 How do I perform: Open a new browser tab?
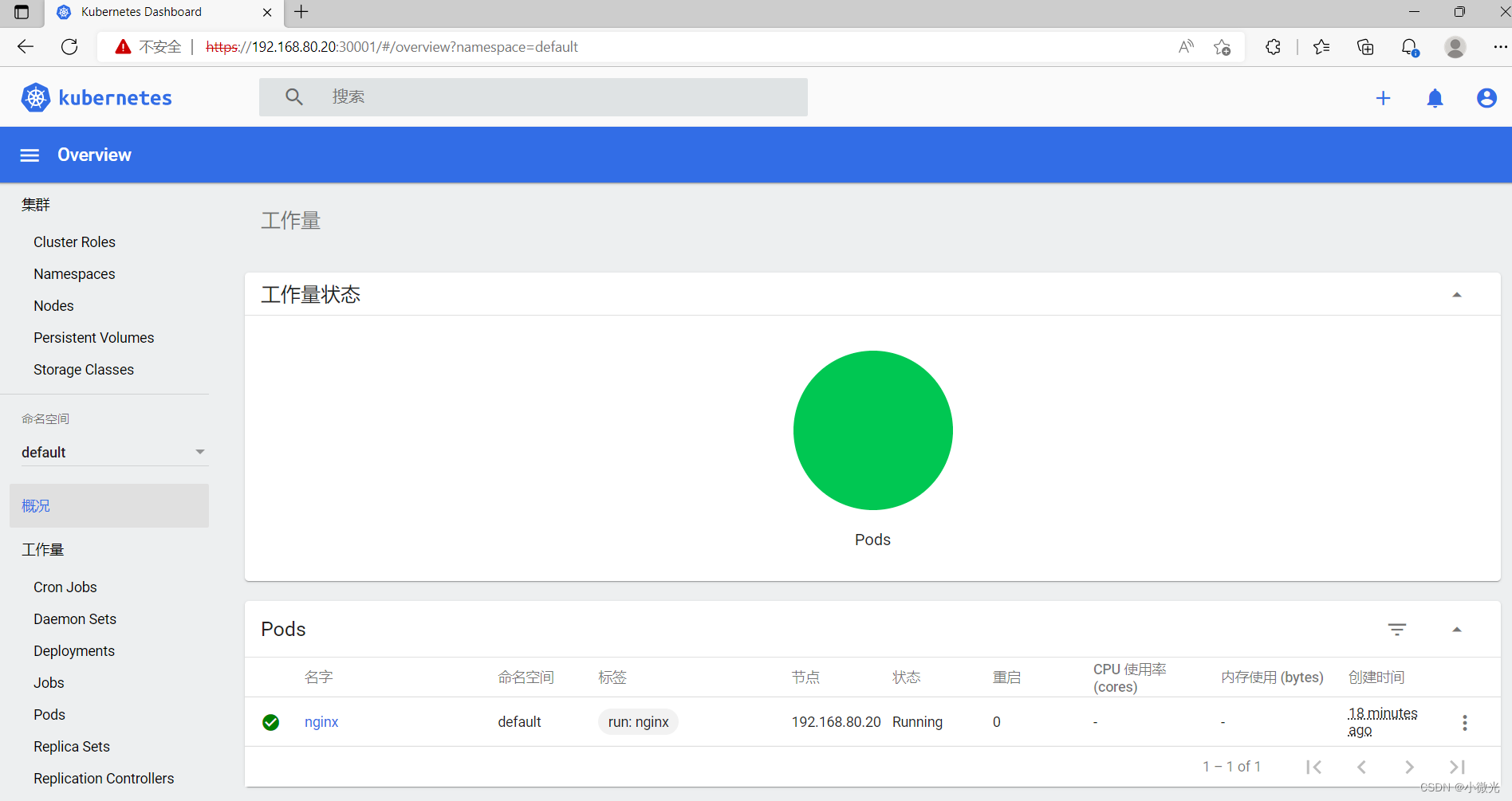[301, 12]
